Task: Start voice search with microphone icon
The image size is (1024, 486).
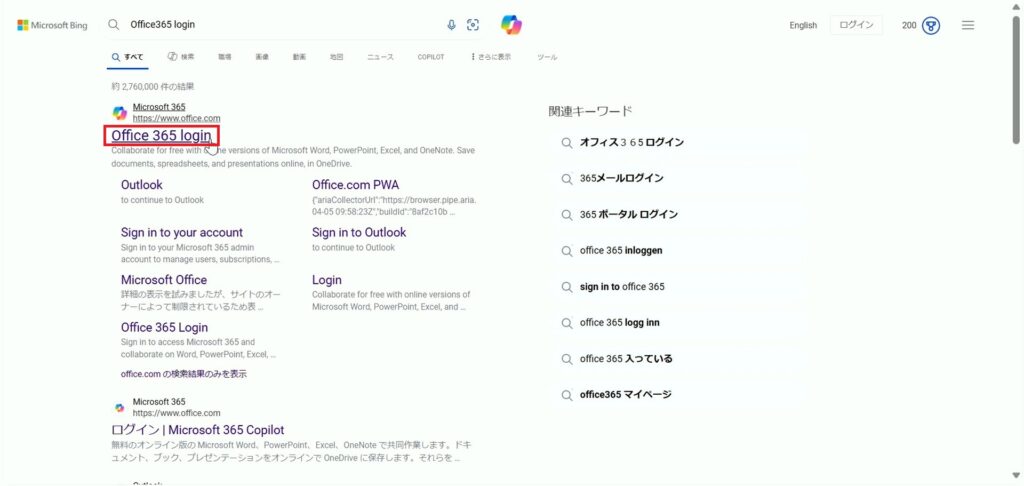Action: (x=451, y=25)
